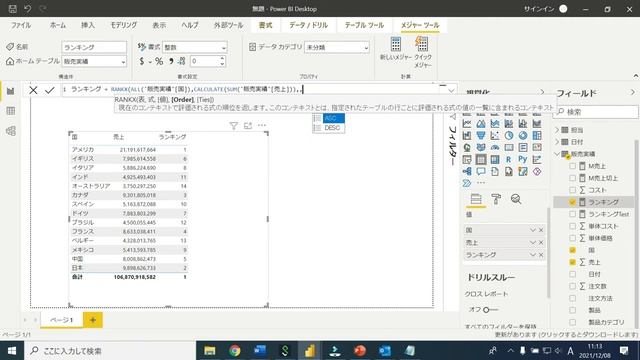Cancel formula with the X icon

[33, 90]
